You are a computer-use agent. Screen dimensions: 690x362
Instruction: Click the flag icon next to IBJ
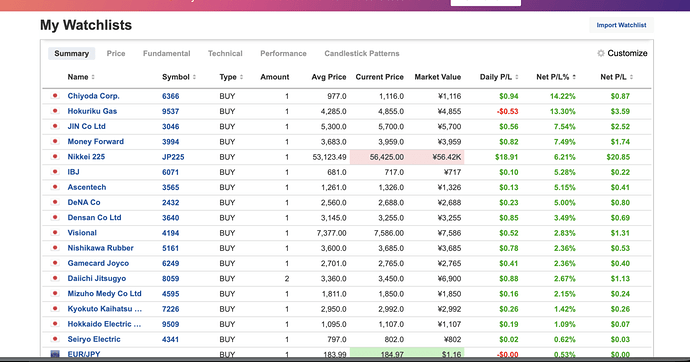[x=55, y=172]
